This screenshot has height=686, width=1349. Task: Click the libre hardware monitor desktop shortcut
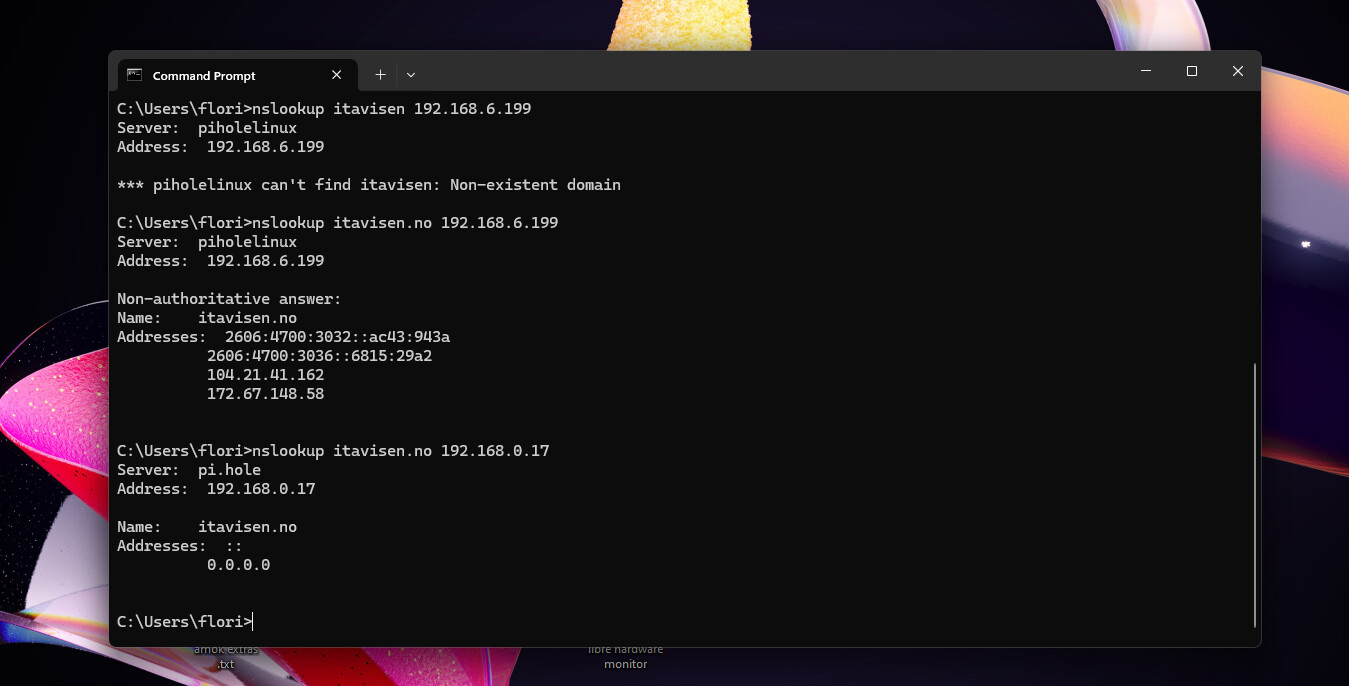click(x=625, y=657)
